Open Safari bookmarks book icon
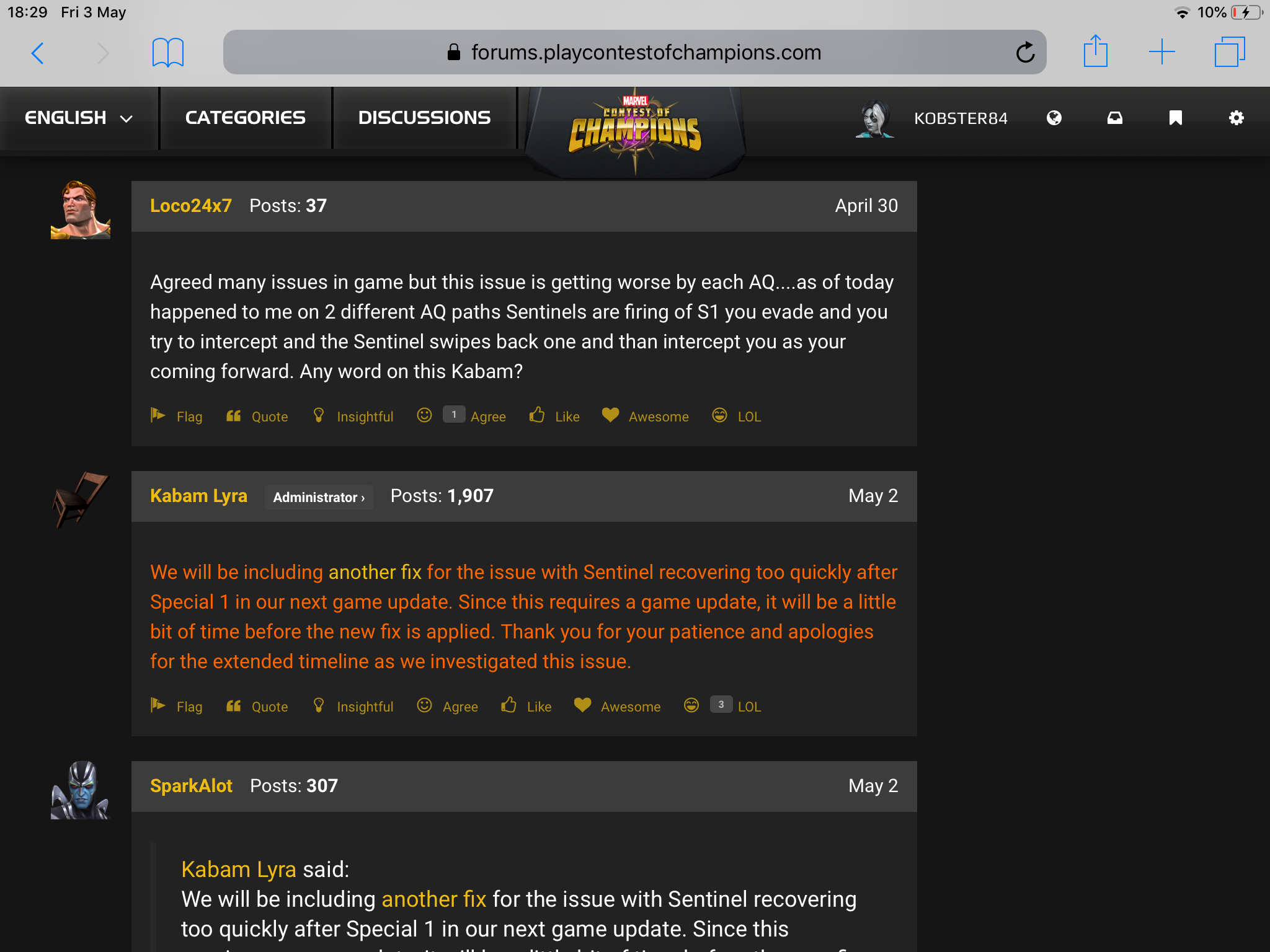Viewport: 1270px width, 952px height. coord(167,52)
